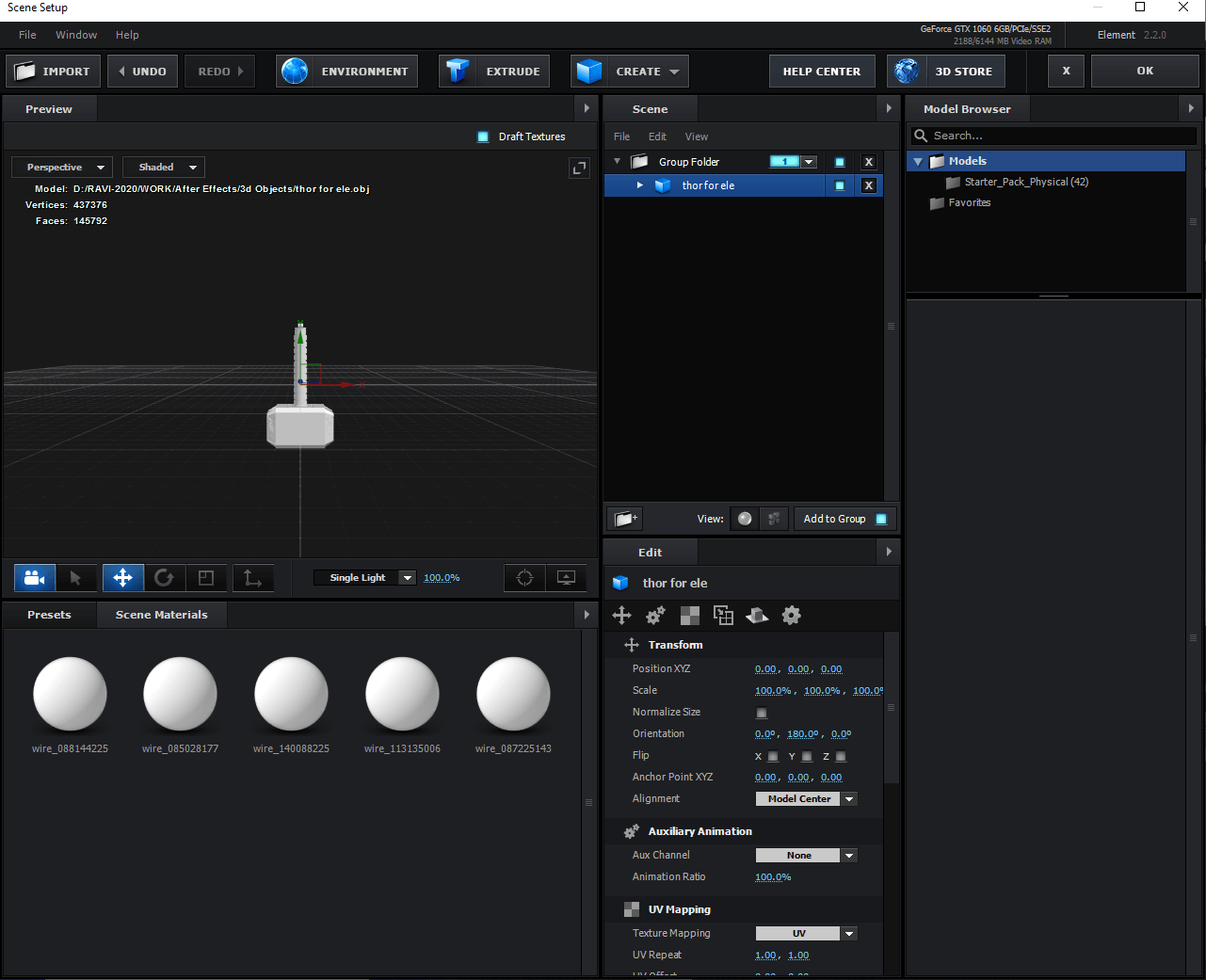
Task: Open the ENVIRONMENT settings
Action: [x=346, y=72]
